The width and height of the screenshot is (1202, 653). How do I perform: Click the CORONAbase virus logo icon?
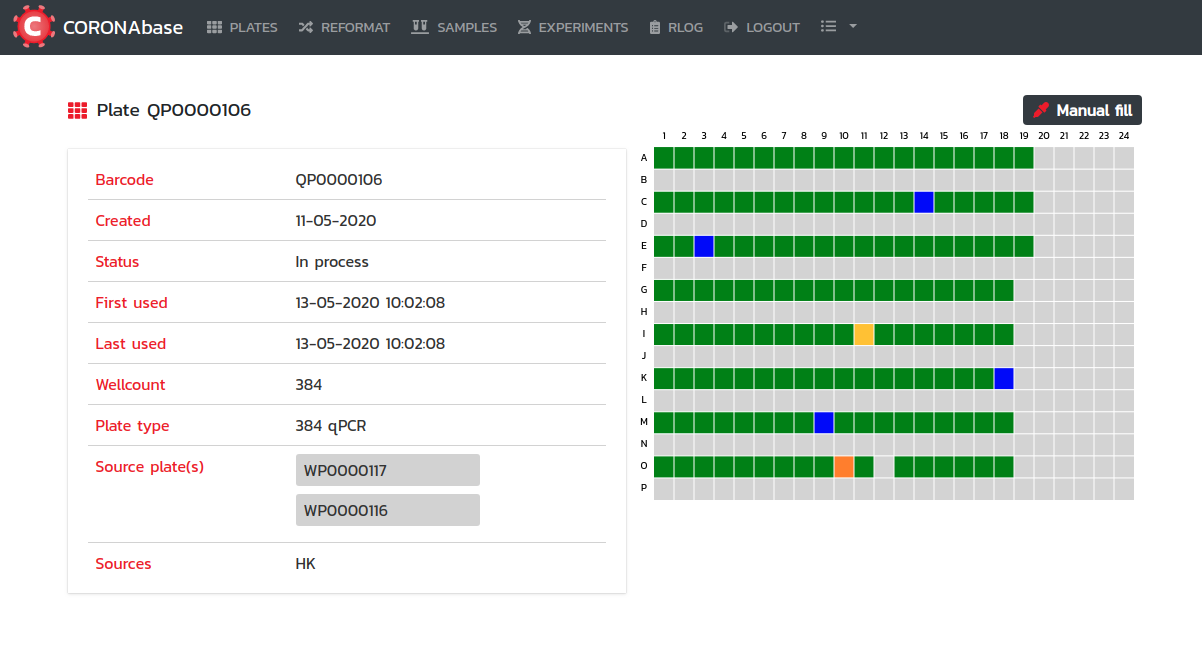[x=34, y=27]
